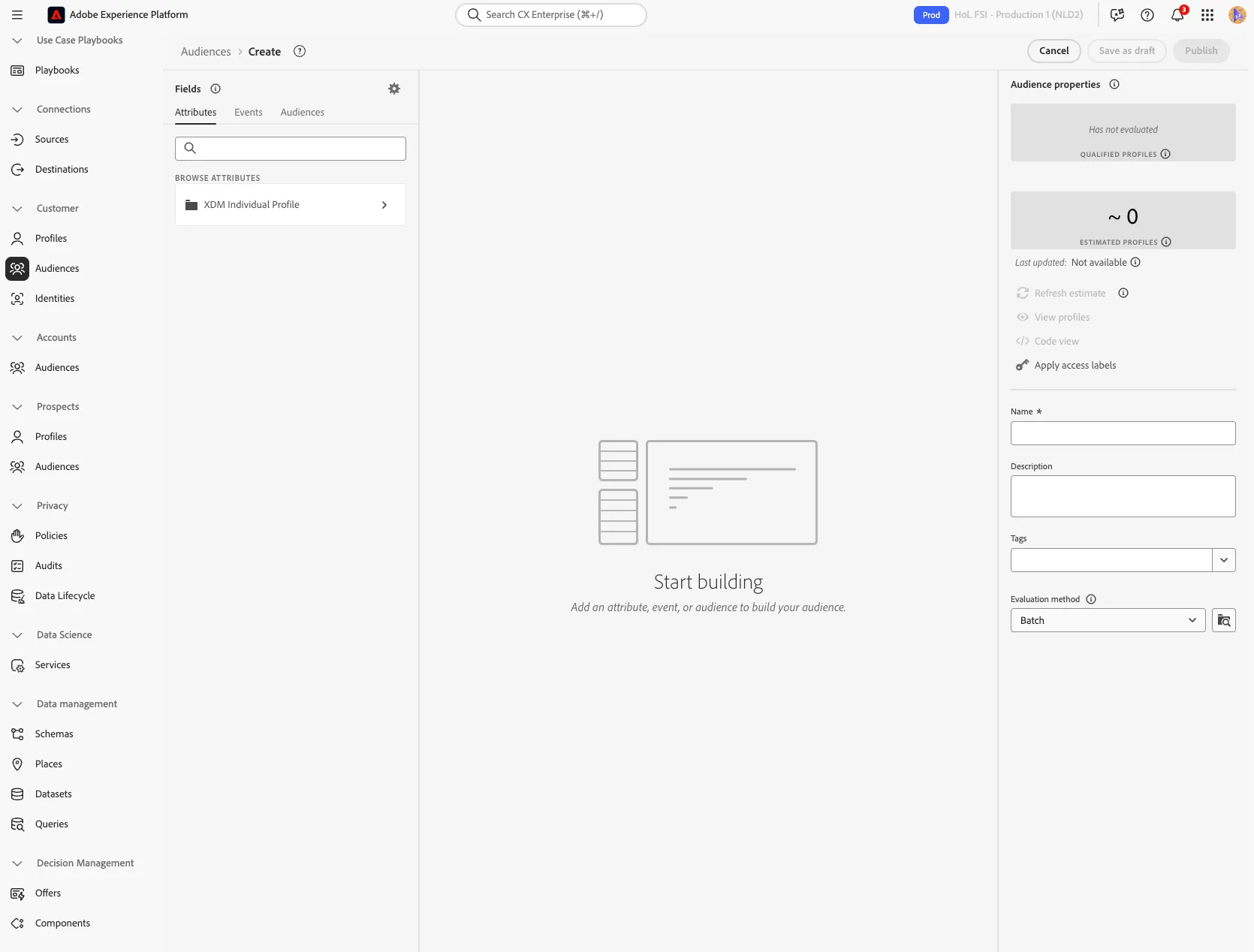Click Last updated info icon
The image size is (1254, 952).
coord(1135,262)
